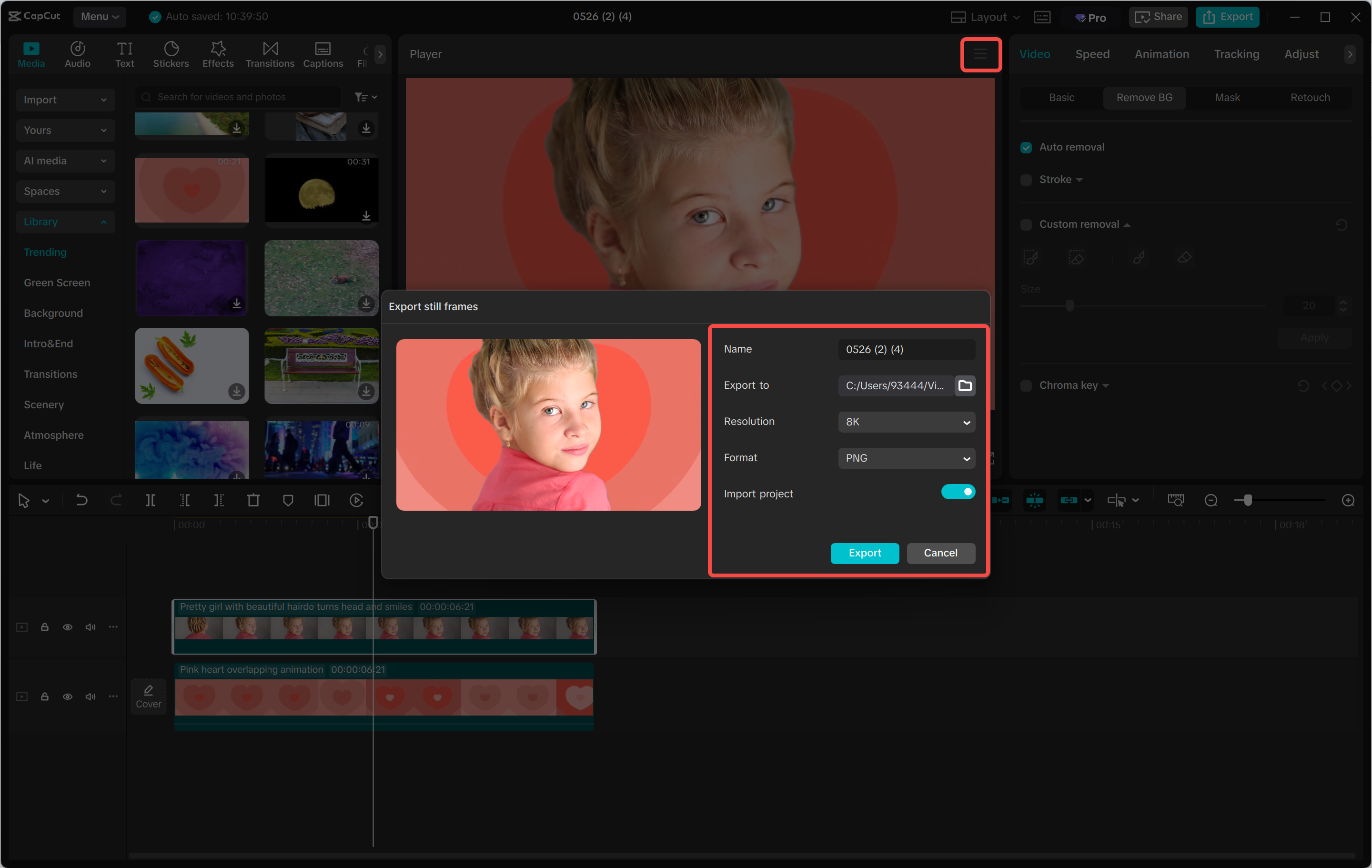Switch to the Remove BG tab
1372x868 pixels.
point(1143,98)
